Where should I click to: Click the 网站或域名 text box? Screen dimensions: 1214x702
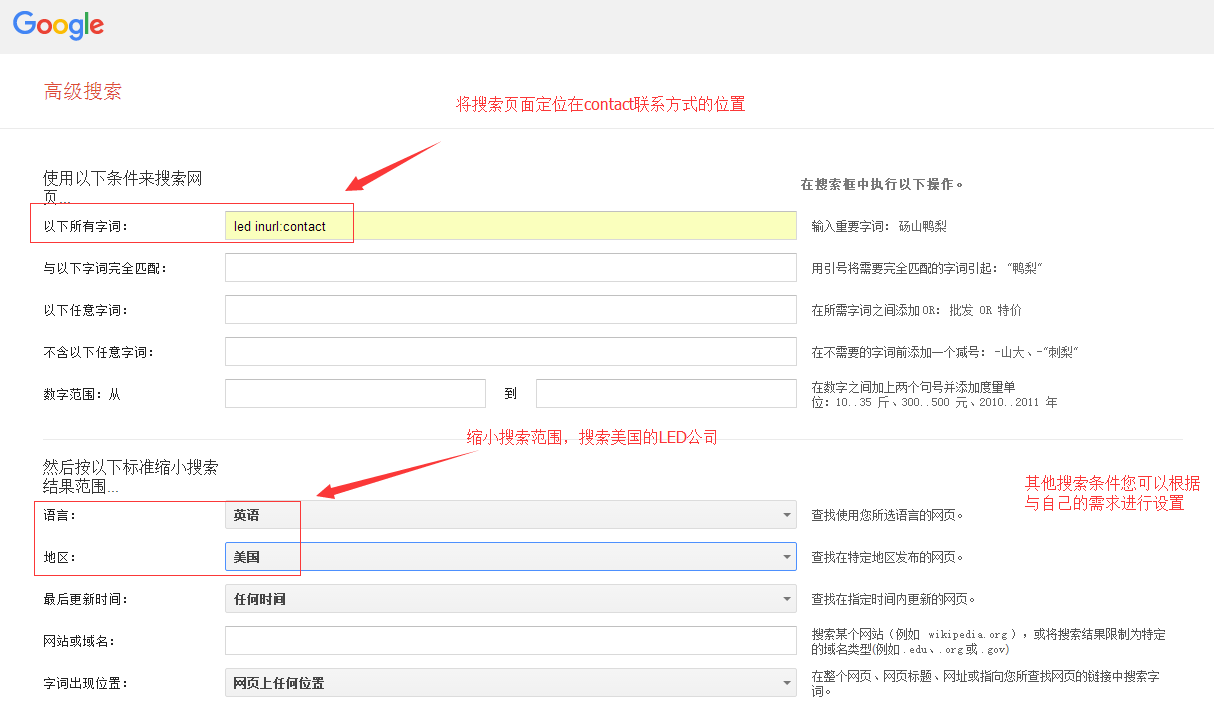pos(510,641)
